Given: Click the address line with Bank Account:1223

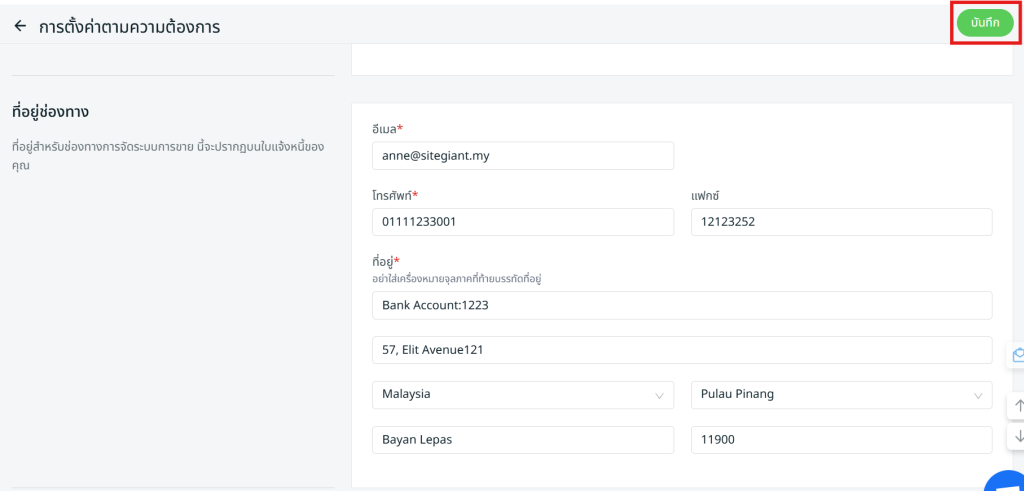Looking at the screenshot, I should 680,305.
